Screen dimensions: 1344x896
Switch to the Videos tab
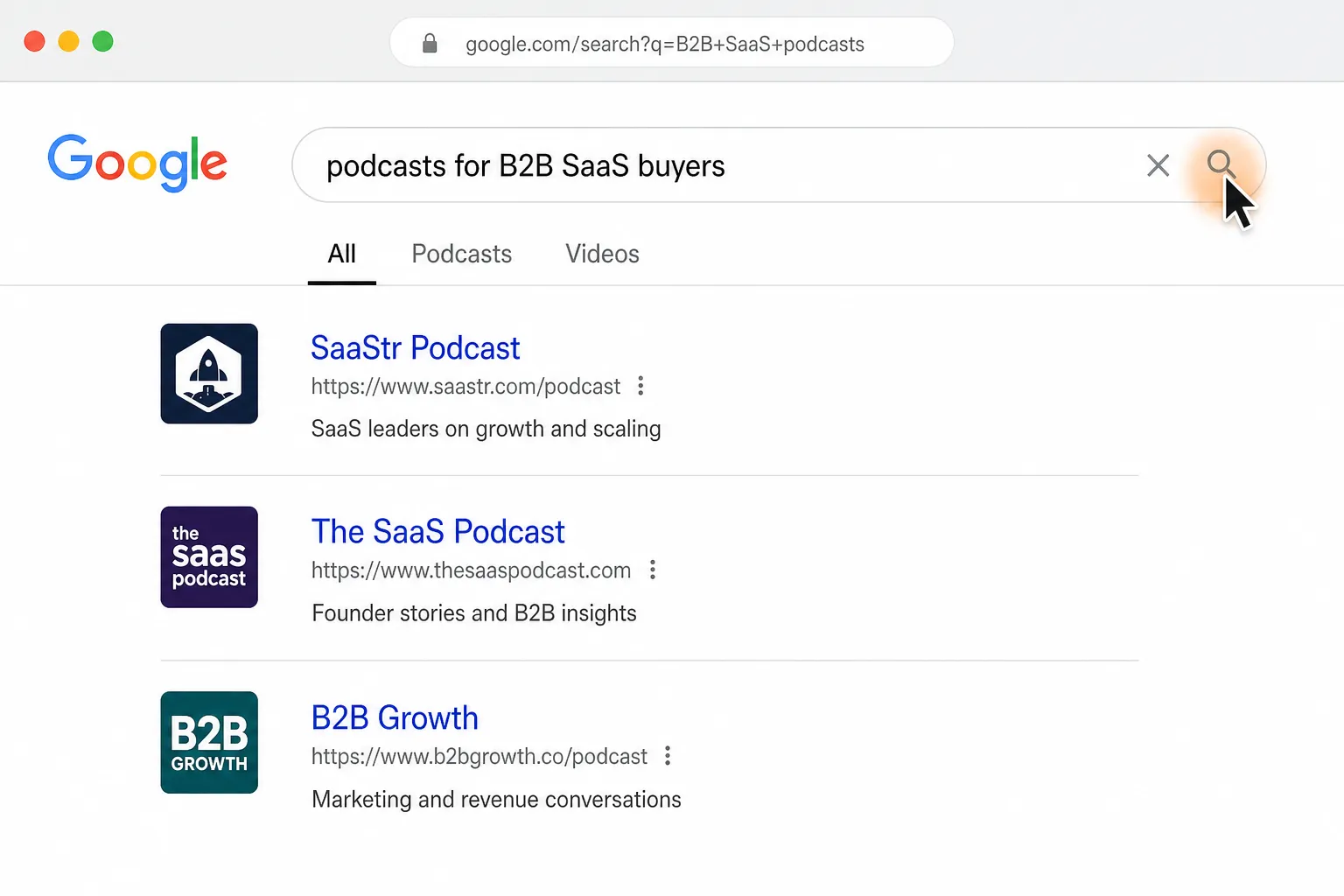click(x=602, y=254)
